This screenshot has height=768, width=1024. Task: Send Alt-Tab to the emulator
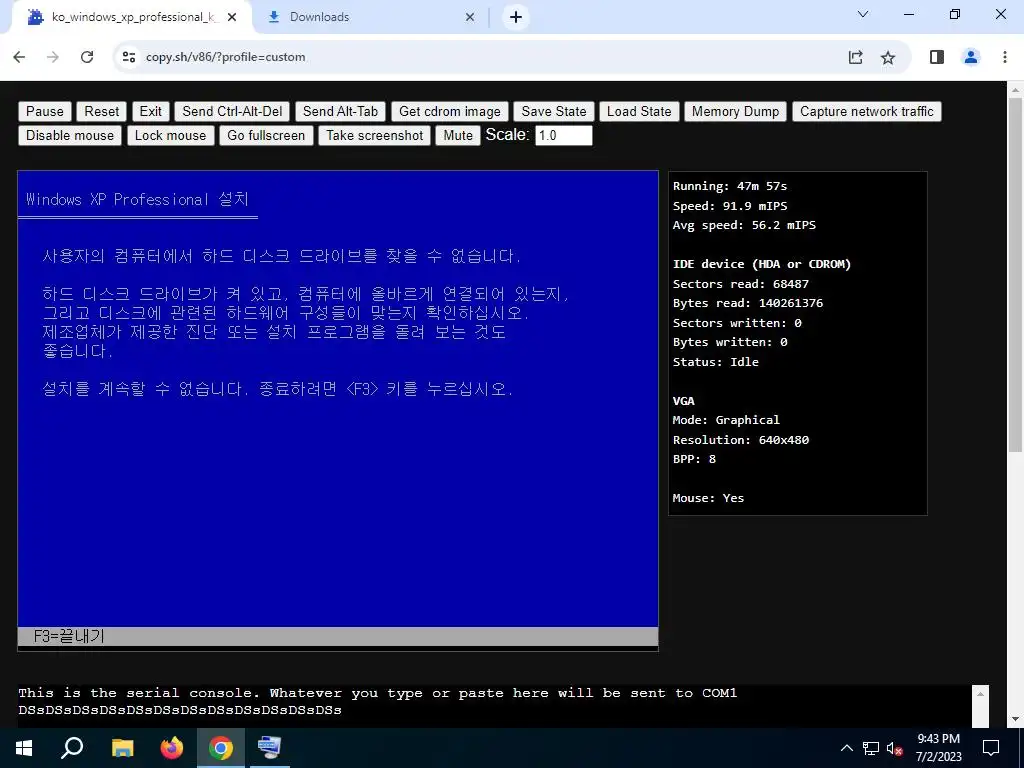pos(340,111)
